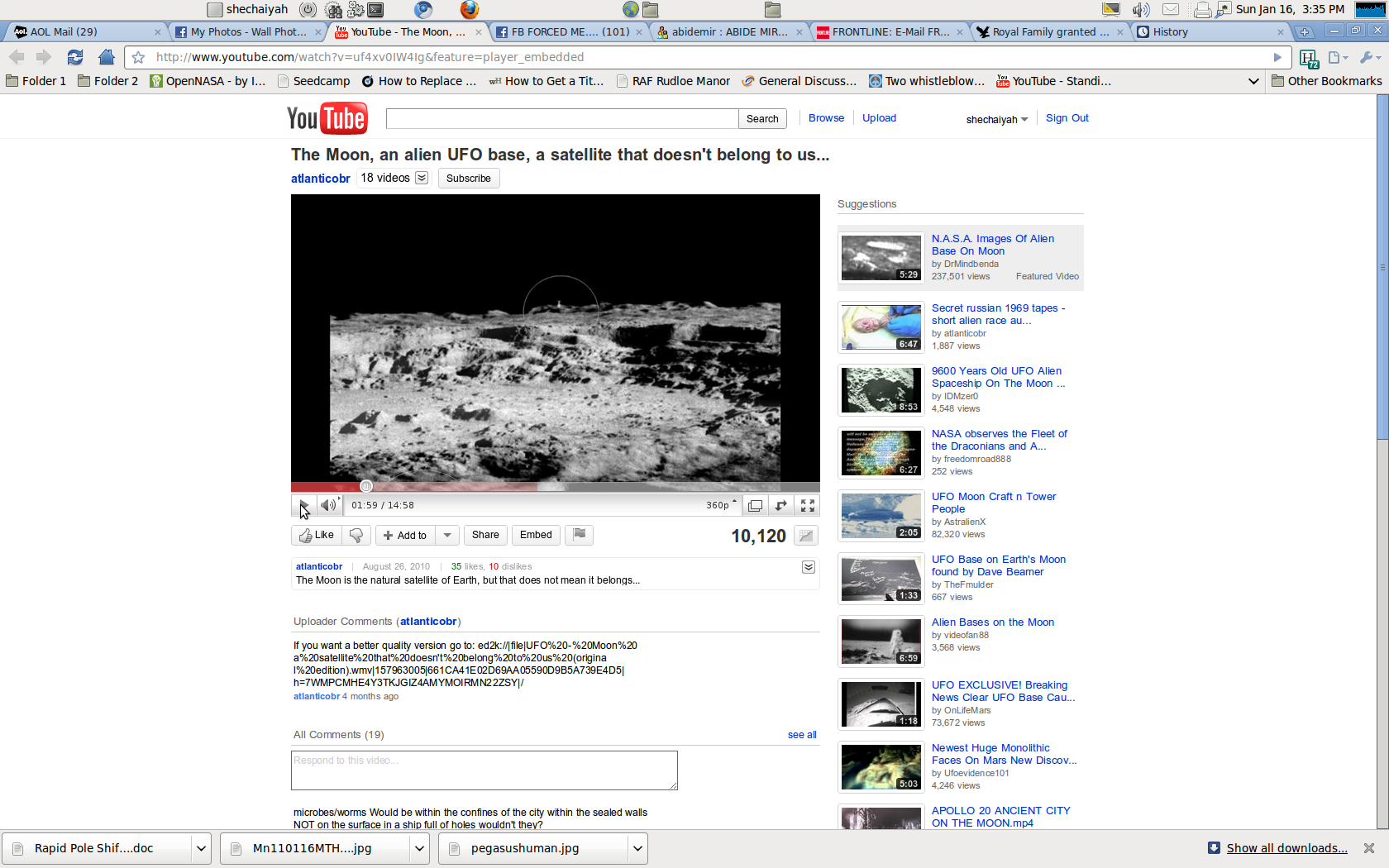Open the Add to dropdown arrow

[x=447, y=535]
